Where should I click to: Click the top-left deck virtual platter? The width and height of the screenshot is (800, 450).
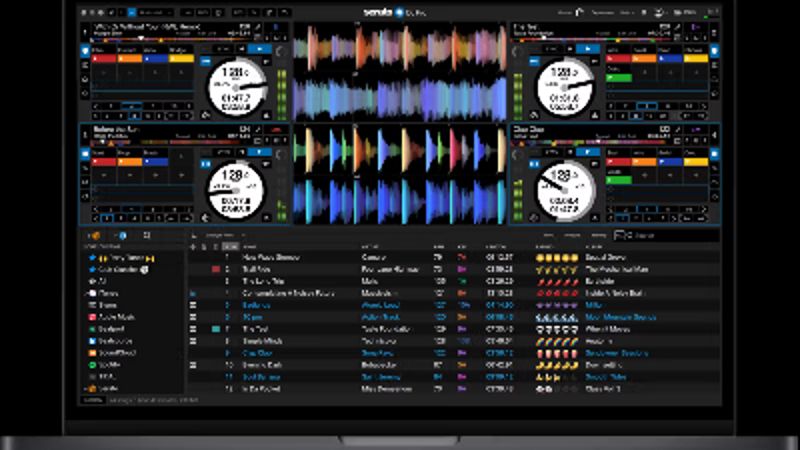pyautogui.click(x=236, y=87)
